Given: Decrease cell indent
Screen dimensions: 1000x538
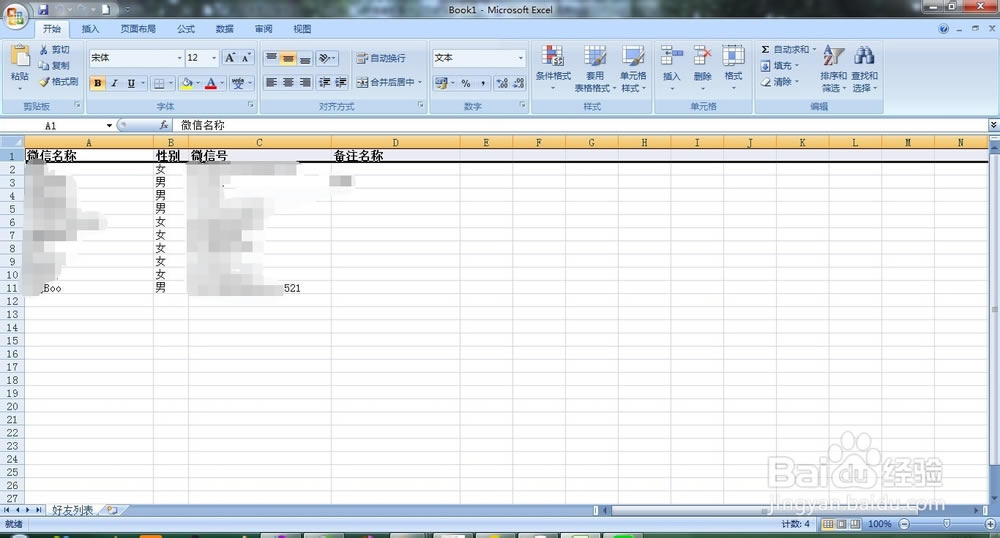Looking at the screenshot, I should click(x=324, y=82).
